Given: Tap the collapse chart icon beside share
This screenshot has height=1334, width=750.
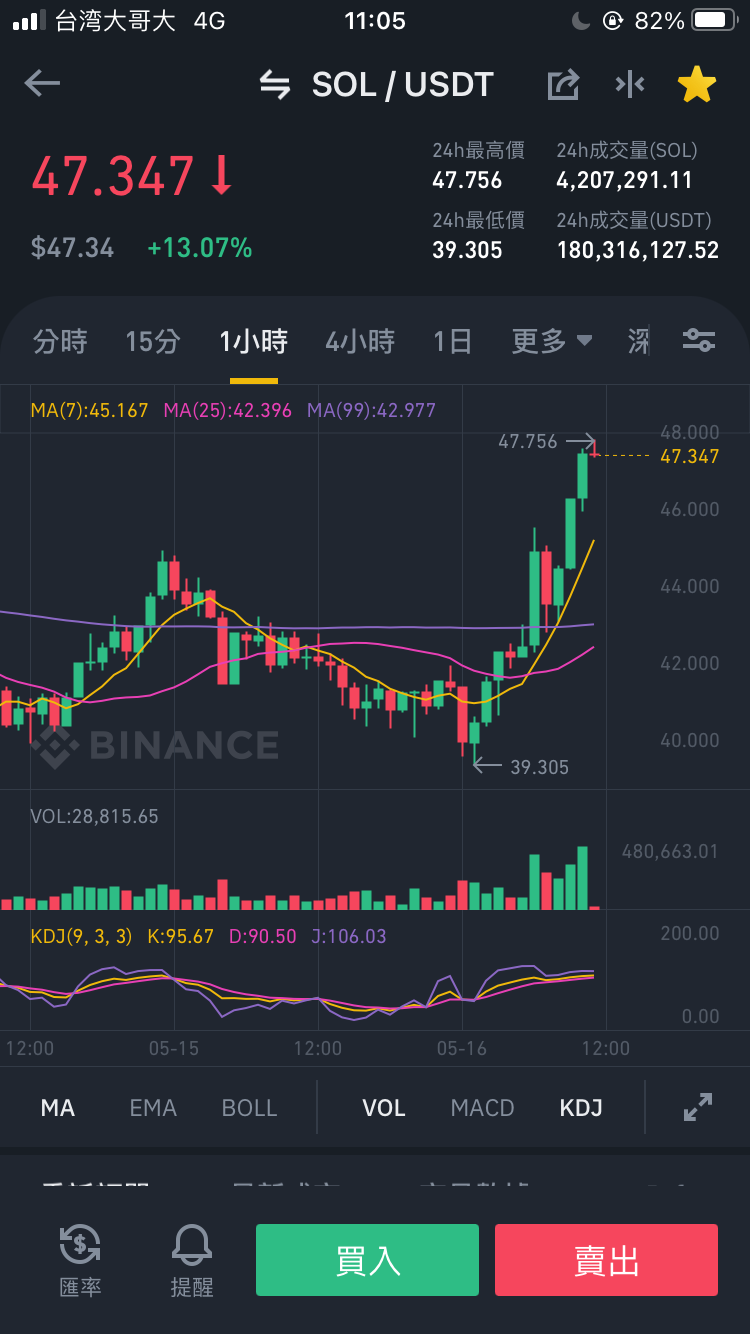Looking at the screenshot, I should (630, 85).
